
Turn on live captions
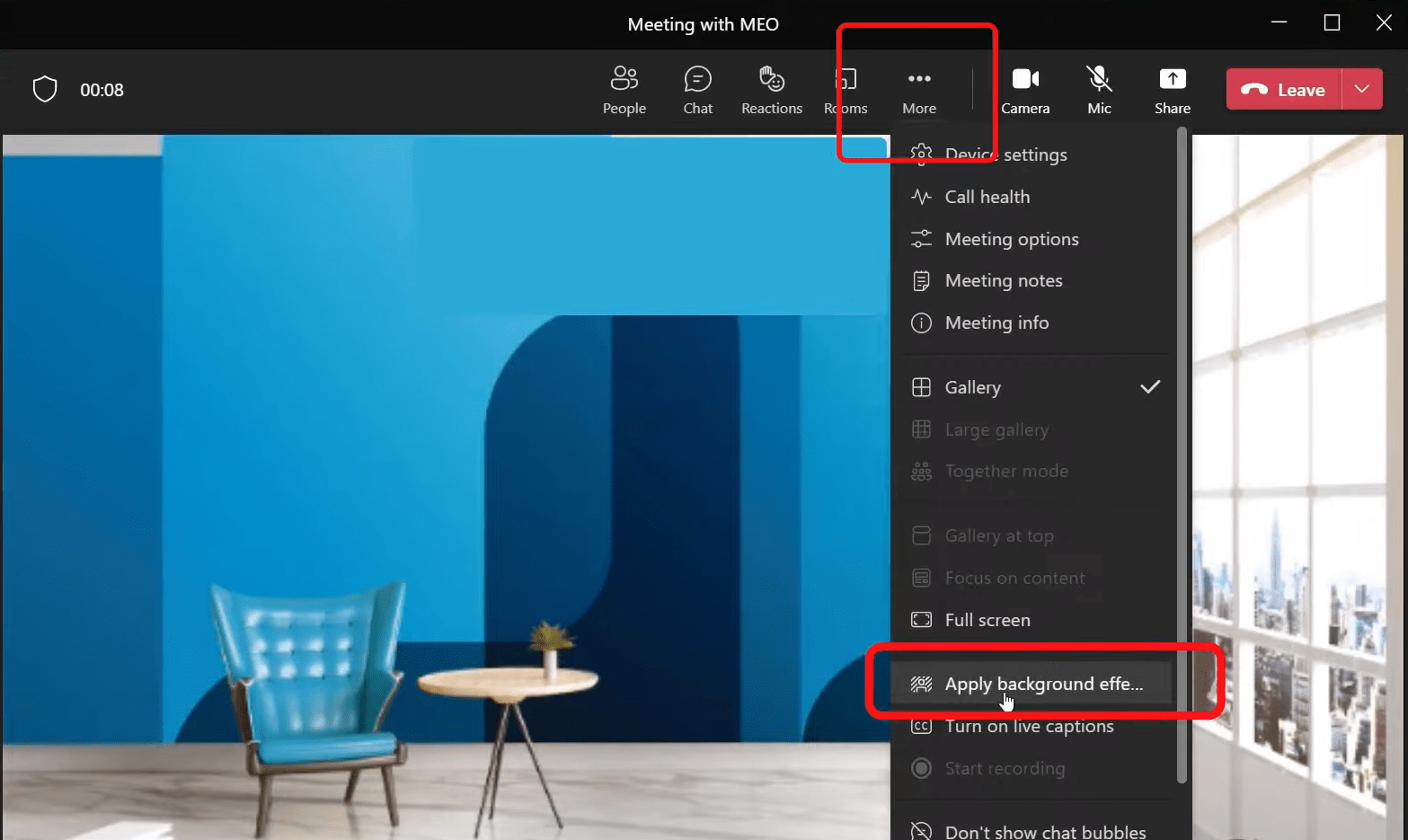1033,726
